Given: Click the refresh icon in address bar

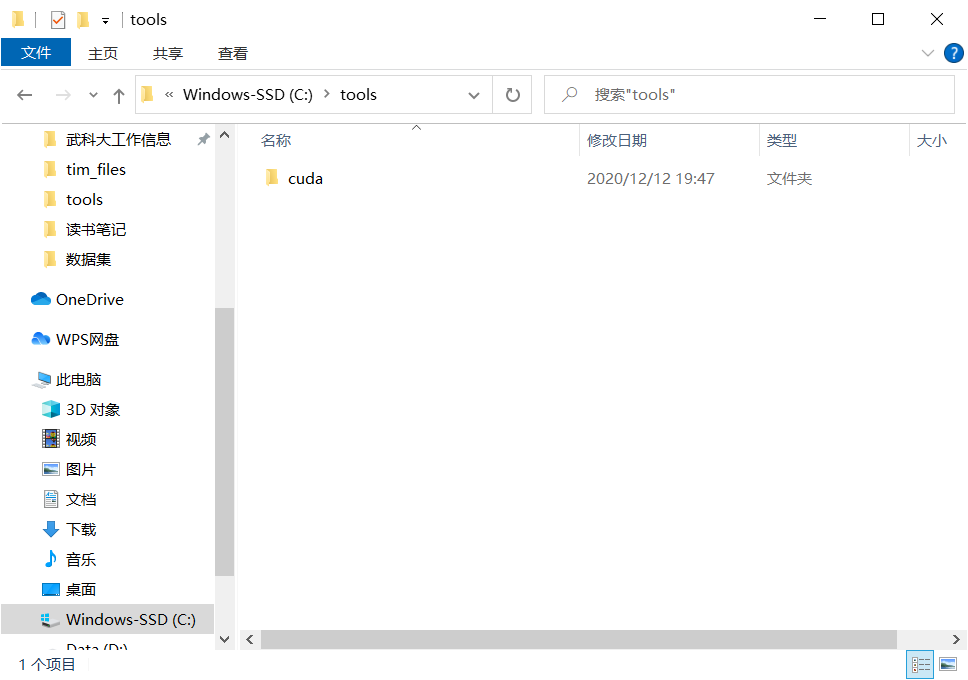Looking at the screenshot, I should (x=512, y=94).
